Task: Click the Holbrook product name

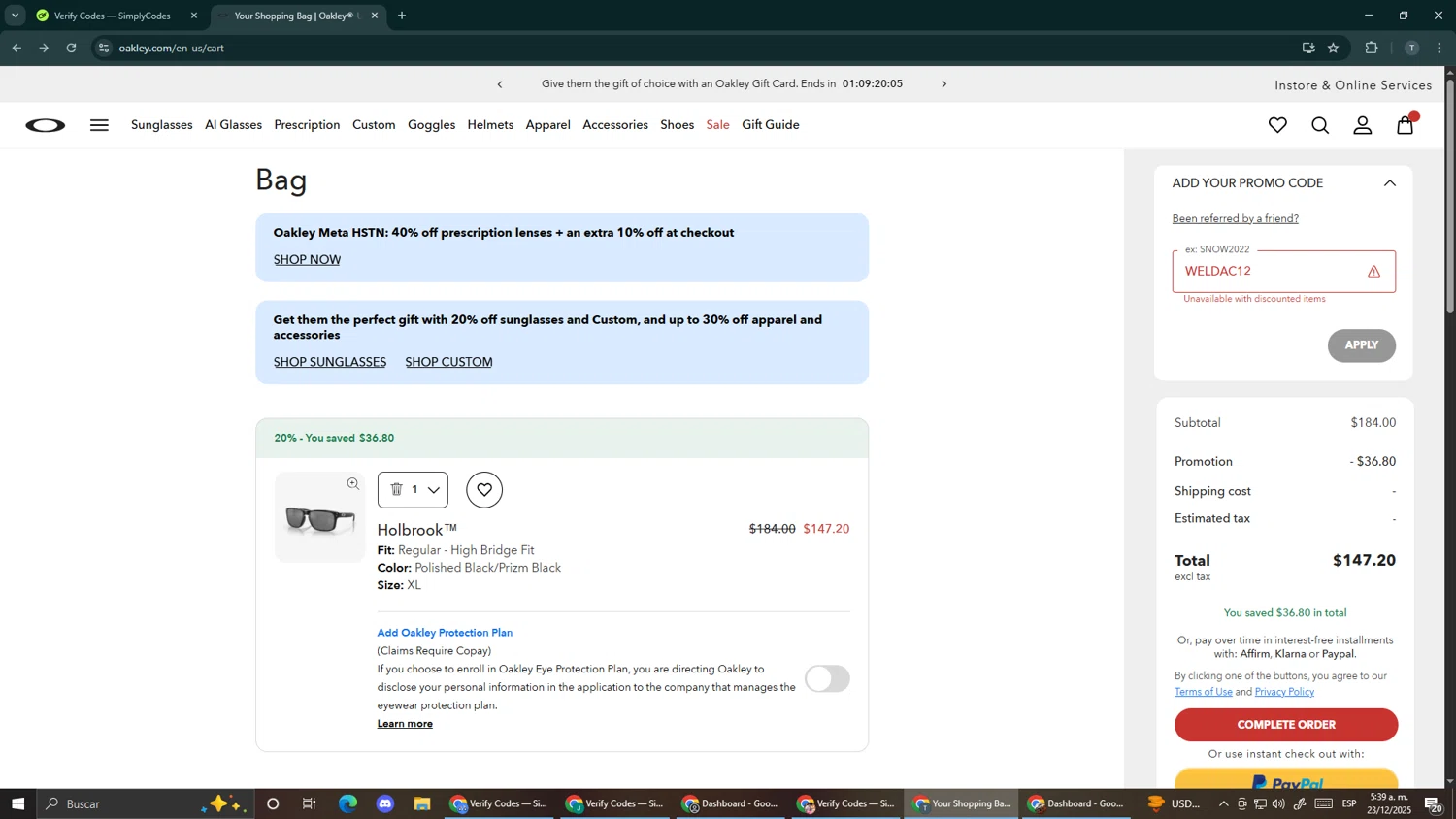Action: pos(416,530)
